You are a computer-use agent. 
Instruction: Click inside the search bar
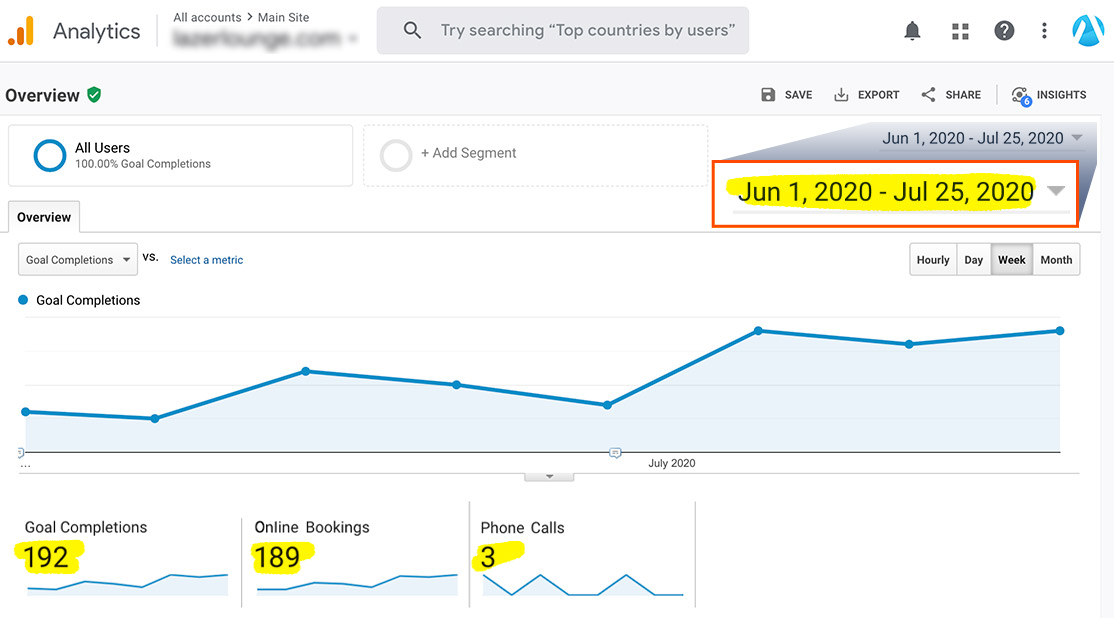click(x=562, y=30)
